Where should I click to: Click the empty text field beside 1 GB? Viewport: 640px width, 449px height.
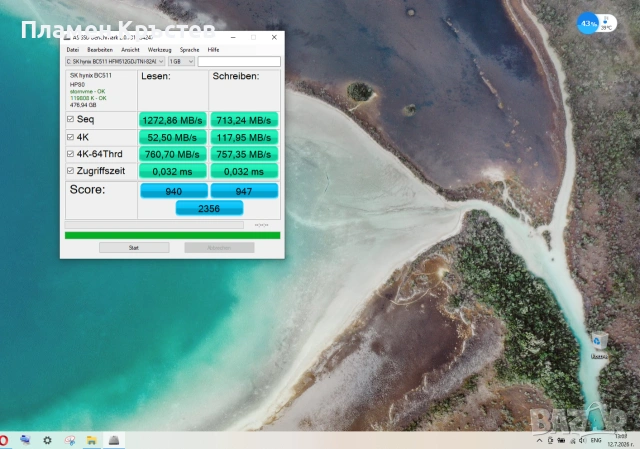click(239, 61)
